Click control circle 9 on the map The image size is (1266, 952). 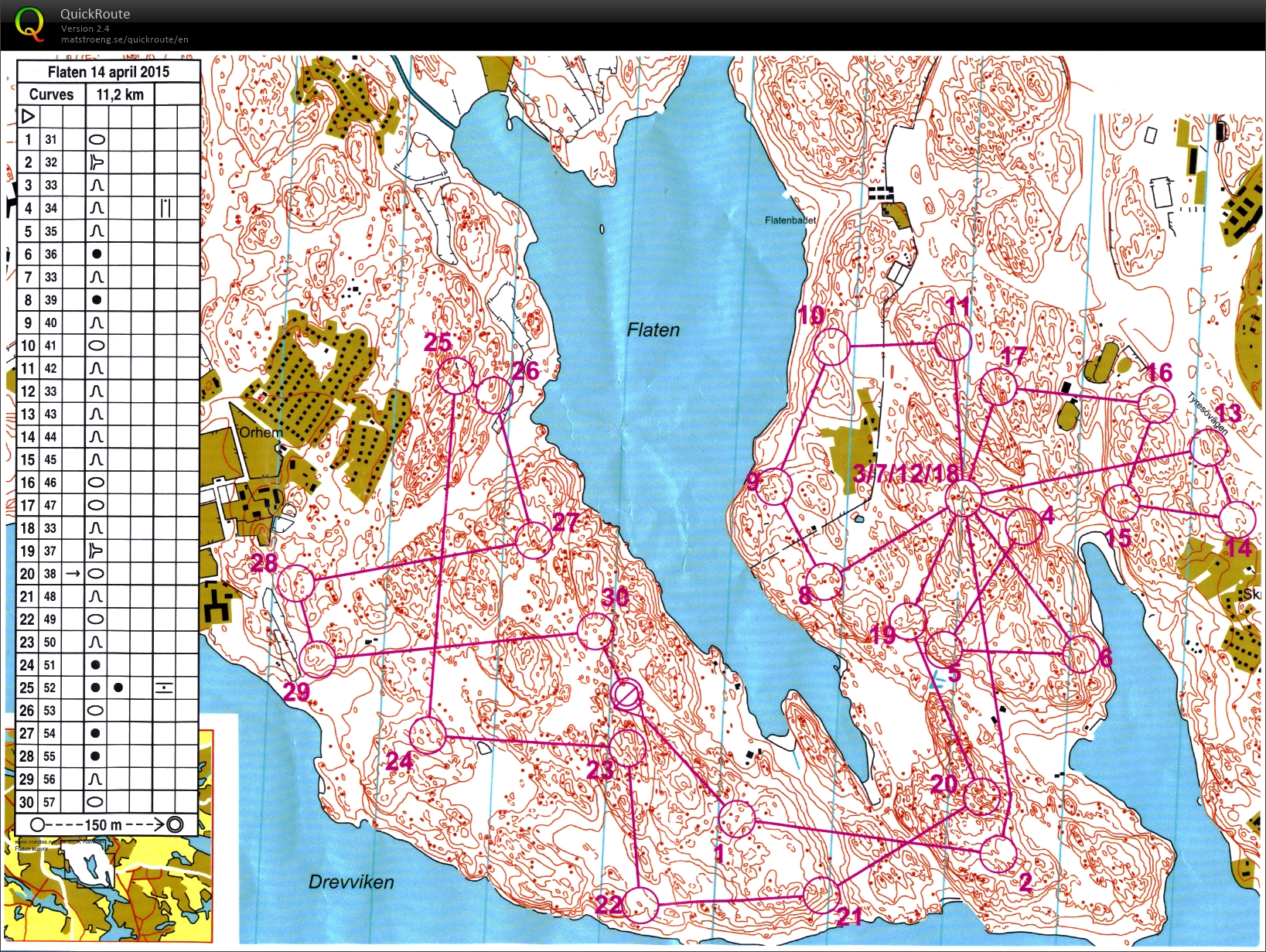[x=774, y=486]
